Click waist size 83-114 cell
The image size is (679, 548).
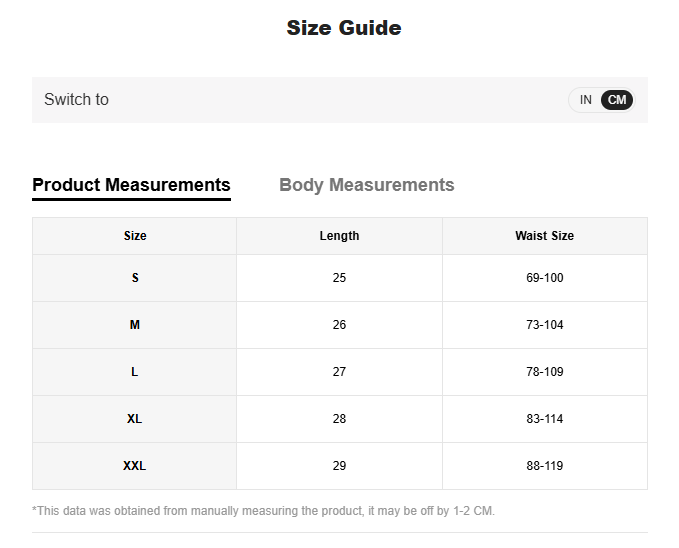pos(544,419)
